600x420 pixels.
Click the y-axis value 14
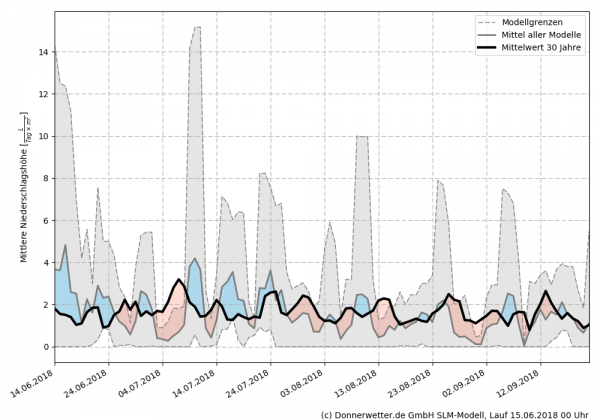pos(42,52)
